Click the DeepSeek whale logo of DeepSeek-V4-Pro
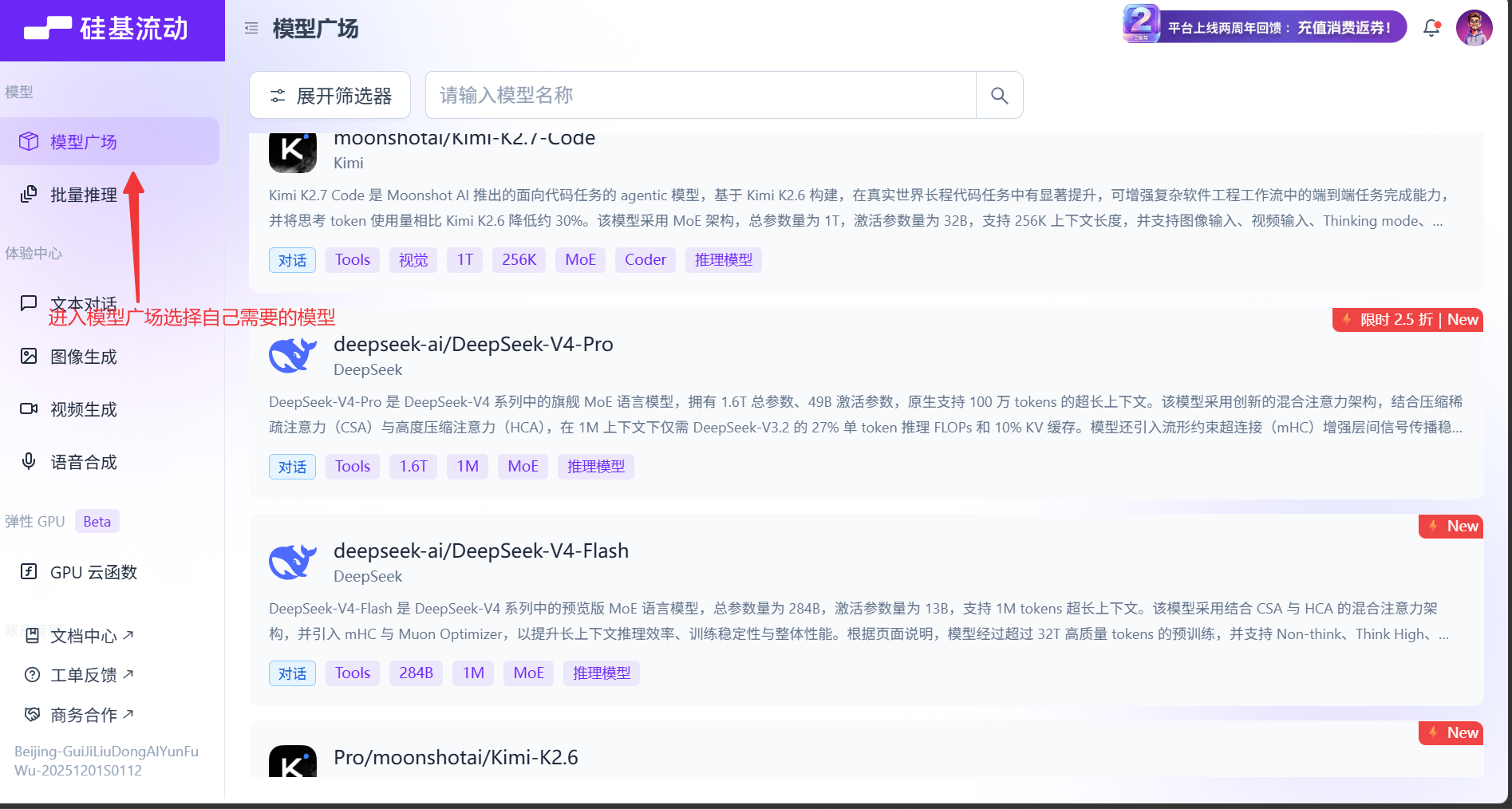 pyautogui.click(x=293, y=356)
